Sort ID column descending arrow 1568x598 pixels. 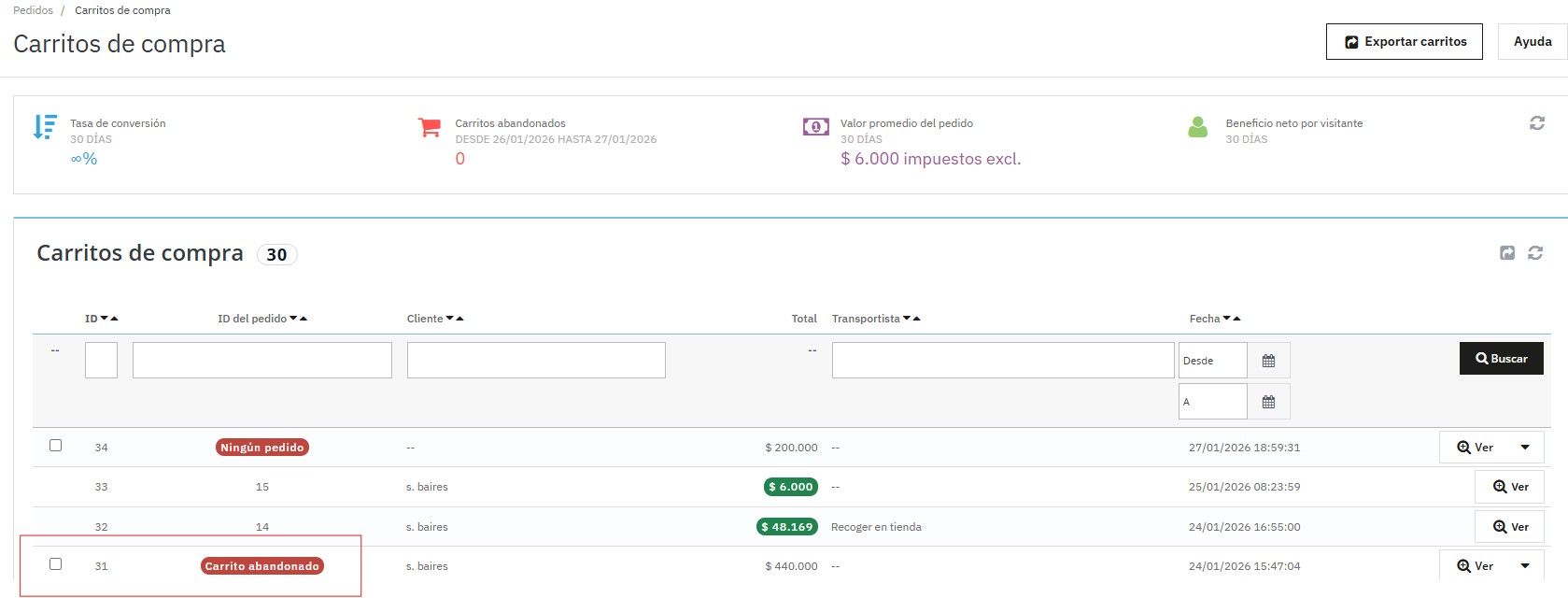pos(104,319)
